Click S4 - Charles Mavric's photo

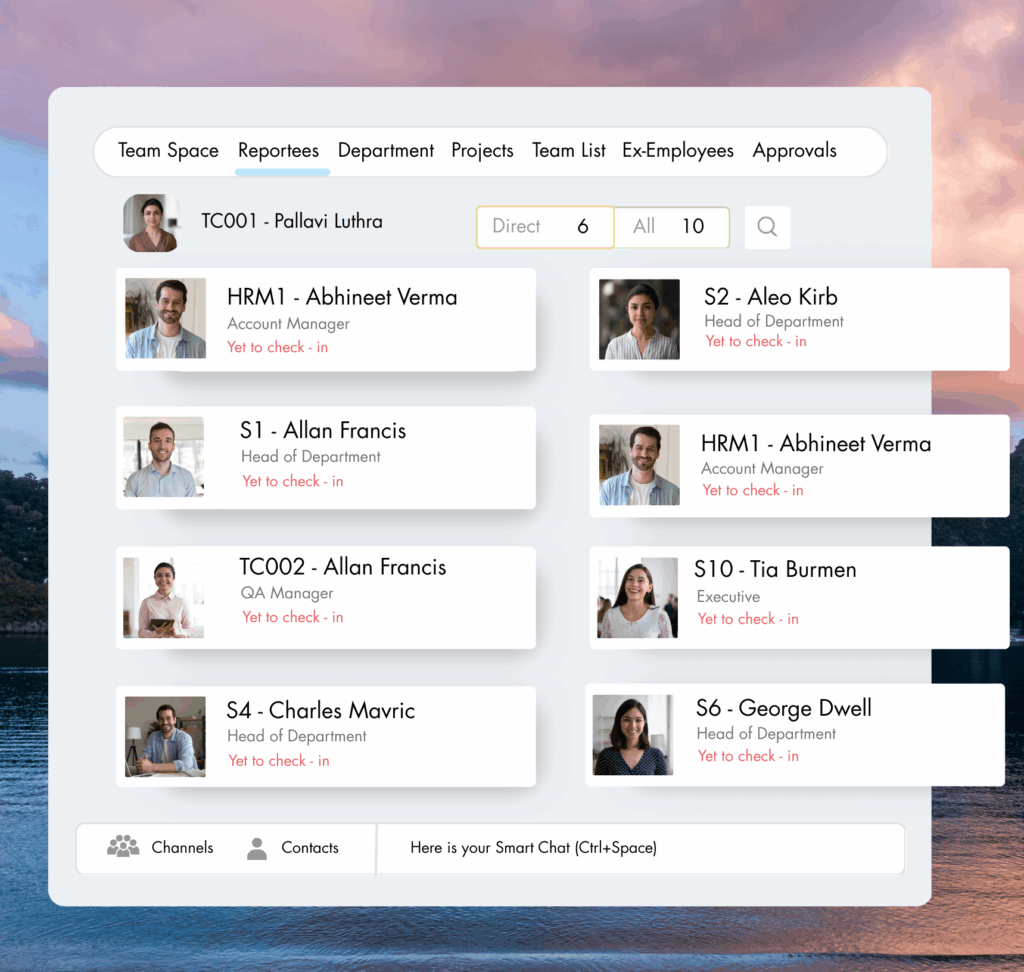point(165,736)
